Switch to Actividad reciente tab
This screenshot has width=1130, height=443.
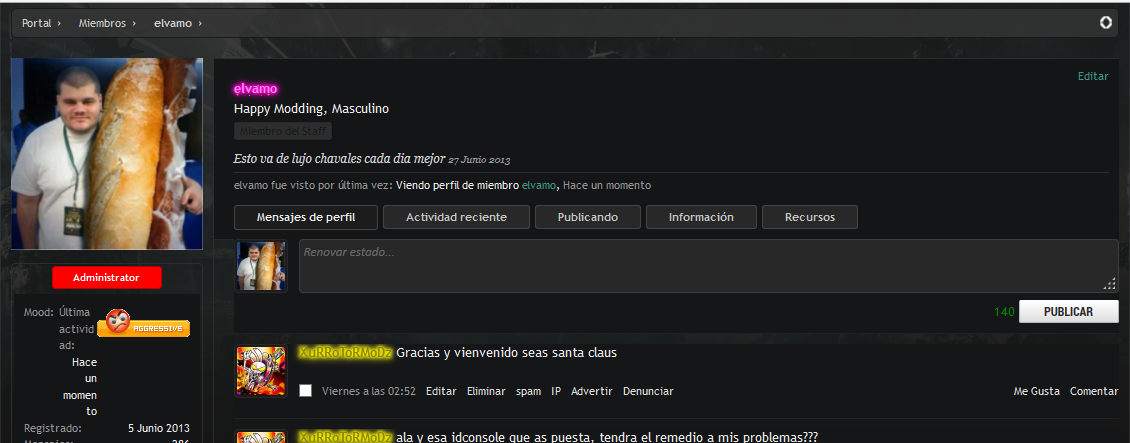click(x=455, y=217)
